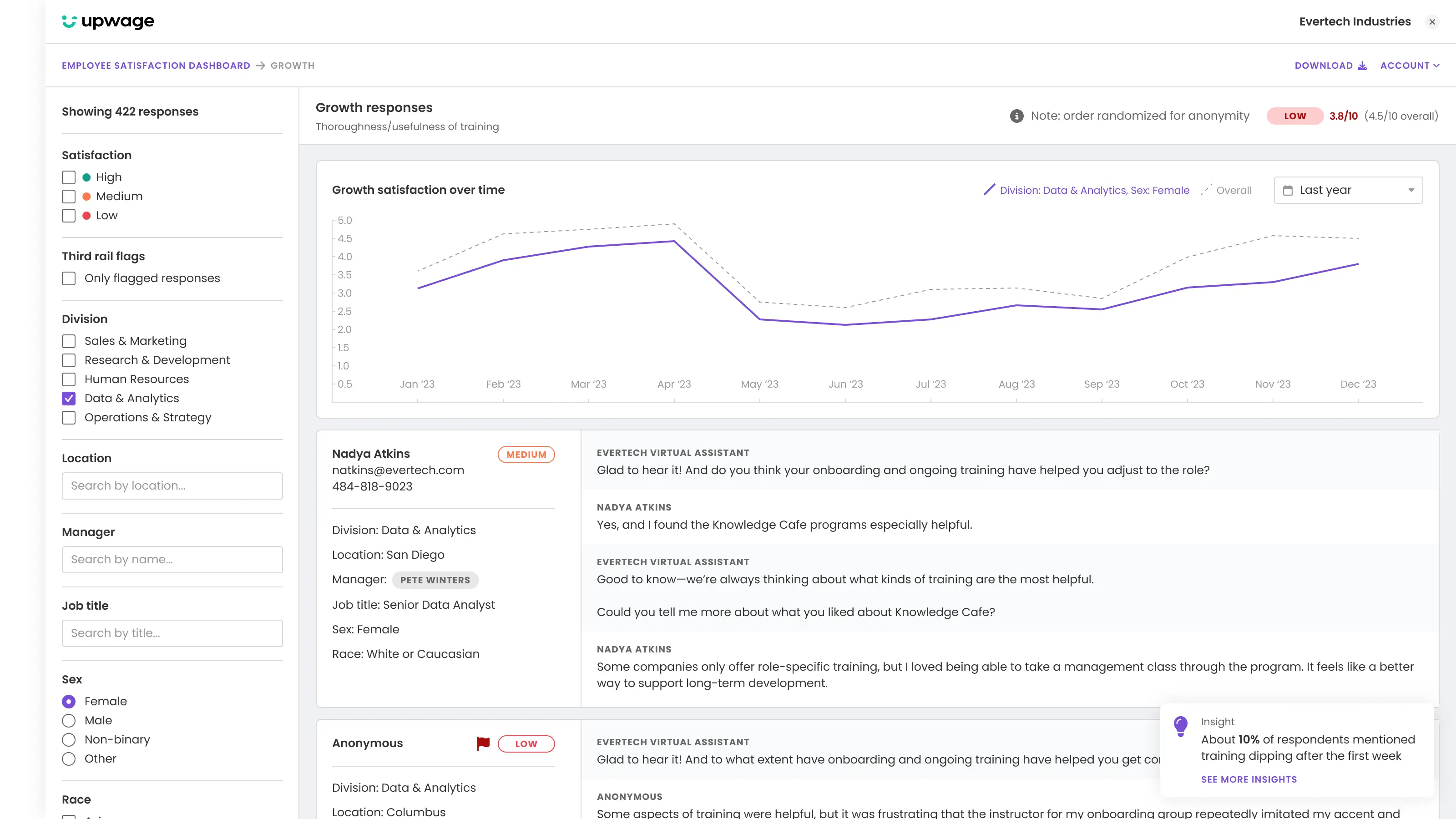Viewport: 1456px width, 819px height.
Task: Select the Male sex radio button
Action: [x=68, y=721]
